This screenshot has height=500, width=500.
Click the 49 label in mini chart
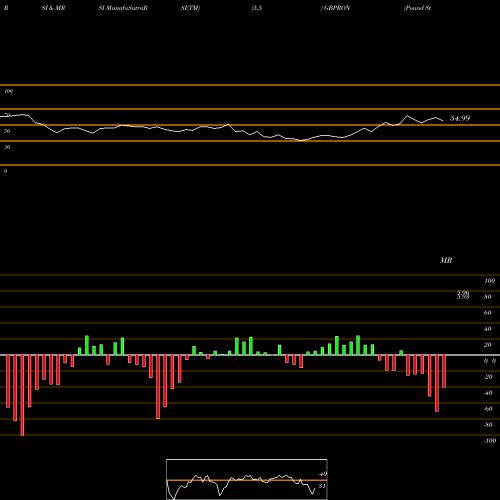pyautogui.click(x=322, y=474)
